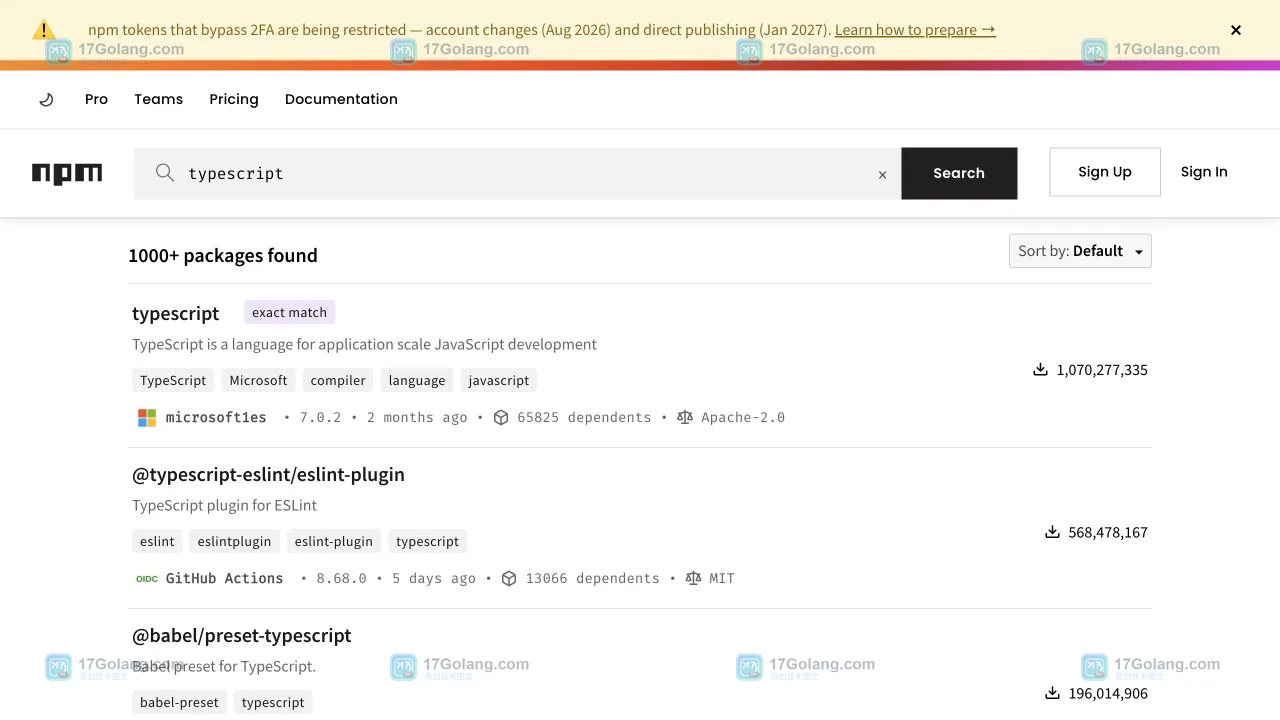This screenshot has width=1280, height=720.
Task: Click the Apache-2.0 license scale icon
Action: coord(685,418)
